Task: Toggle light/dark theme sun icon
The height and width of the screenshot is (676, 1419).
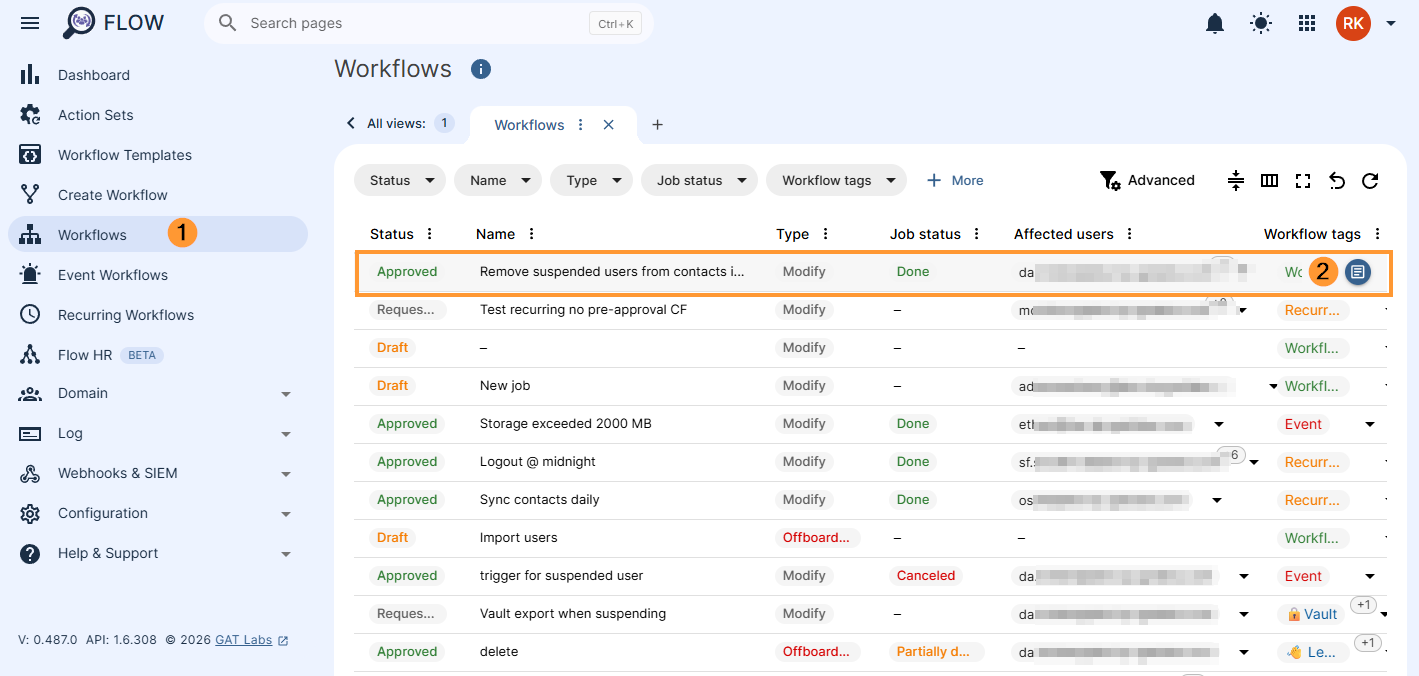Action: (1261, 23)
